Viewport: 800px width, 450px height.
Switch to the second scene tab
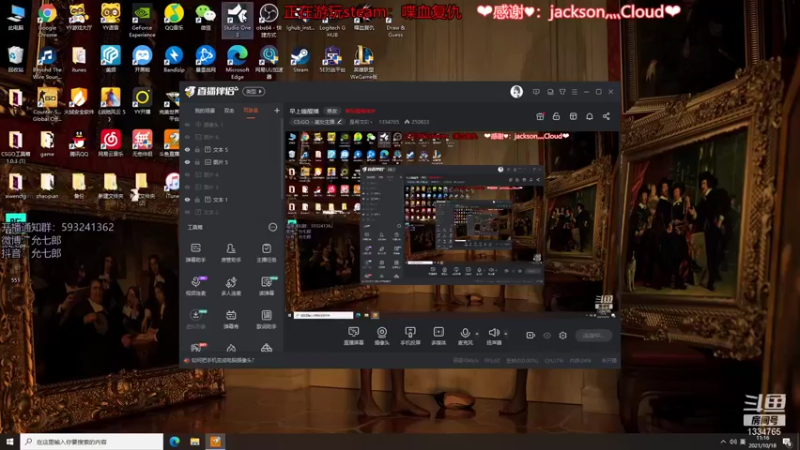[229, 110]
